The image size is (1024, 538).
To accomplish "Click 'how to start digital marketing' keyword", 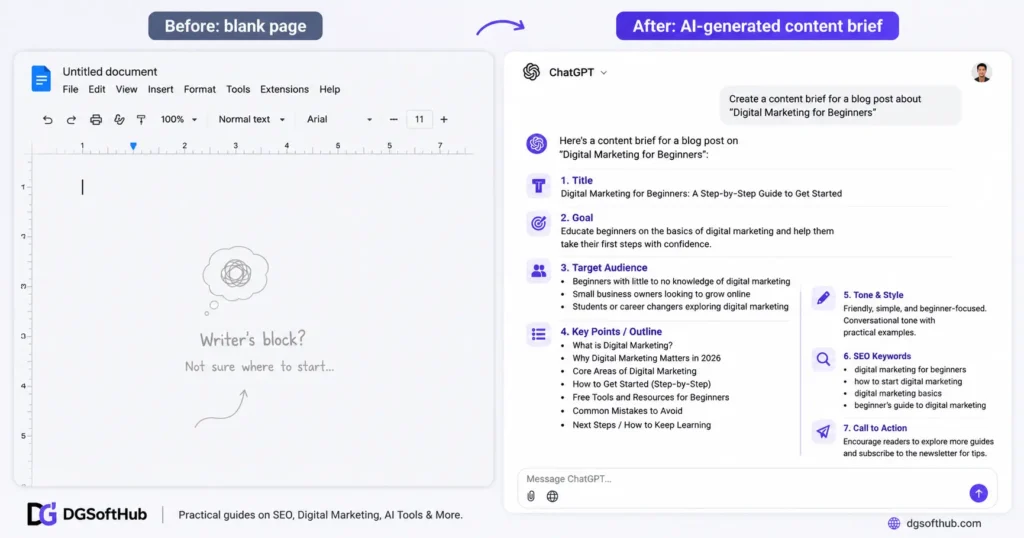I will (908, 382).
